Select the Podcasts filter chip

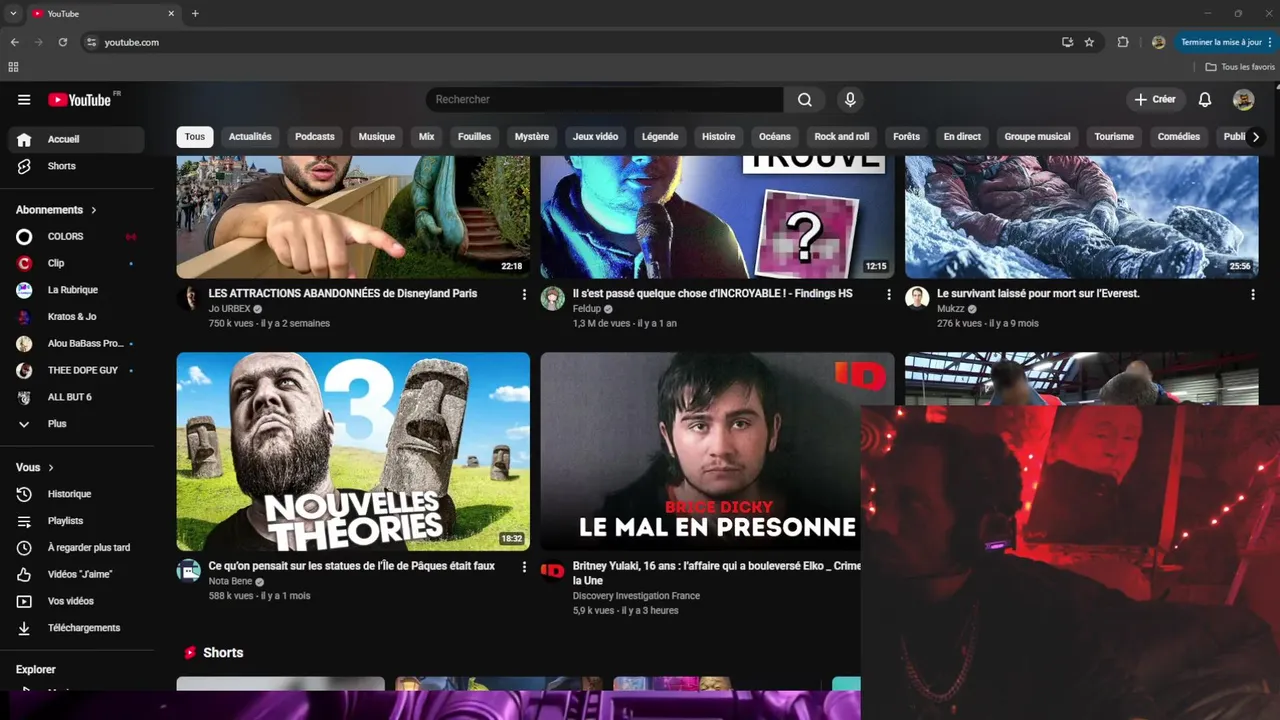coord(315,137)
